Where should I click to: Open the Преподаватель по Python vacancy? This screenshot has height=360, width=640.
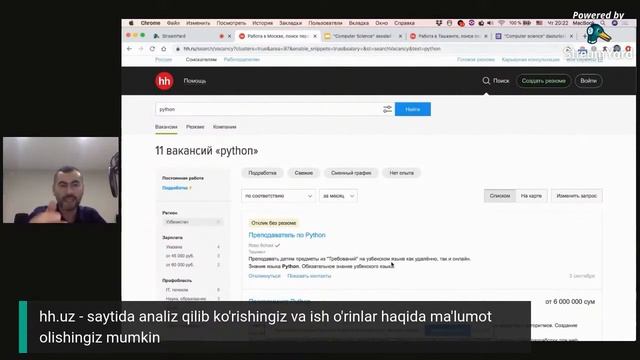(x=287, y=235)
